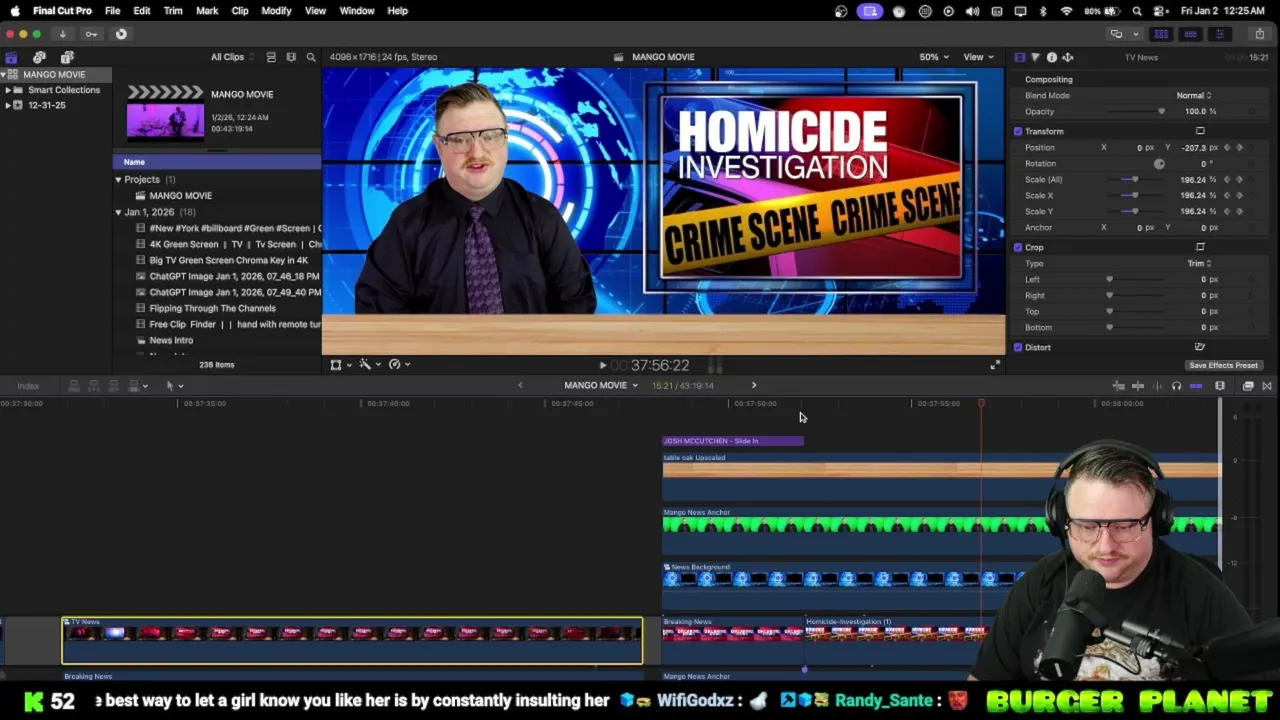Collapse the Projects group triangle

pyautogui.click(x=118, y=180)
